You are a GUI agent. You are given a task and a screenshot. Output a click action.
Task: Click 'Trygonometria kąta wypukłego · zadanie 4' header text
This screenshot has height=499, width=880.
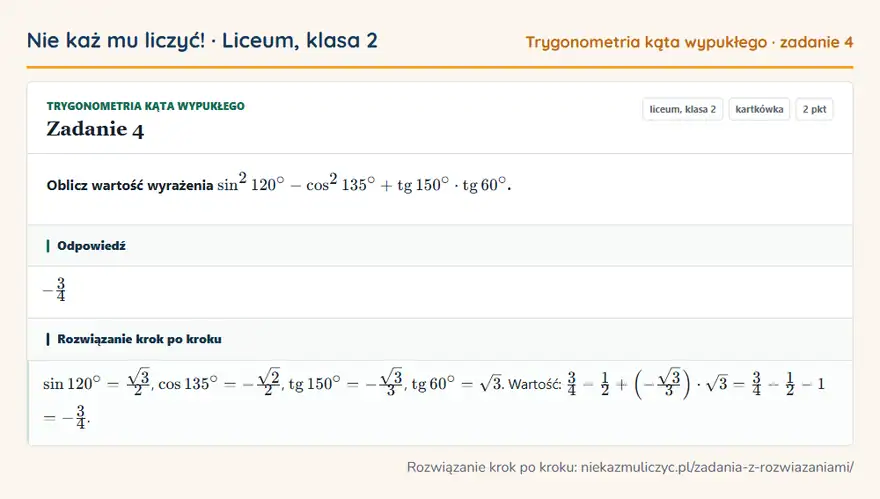click(689, 42)
